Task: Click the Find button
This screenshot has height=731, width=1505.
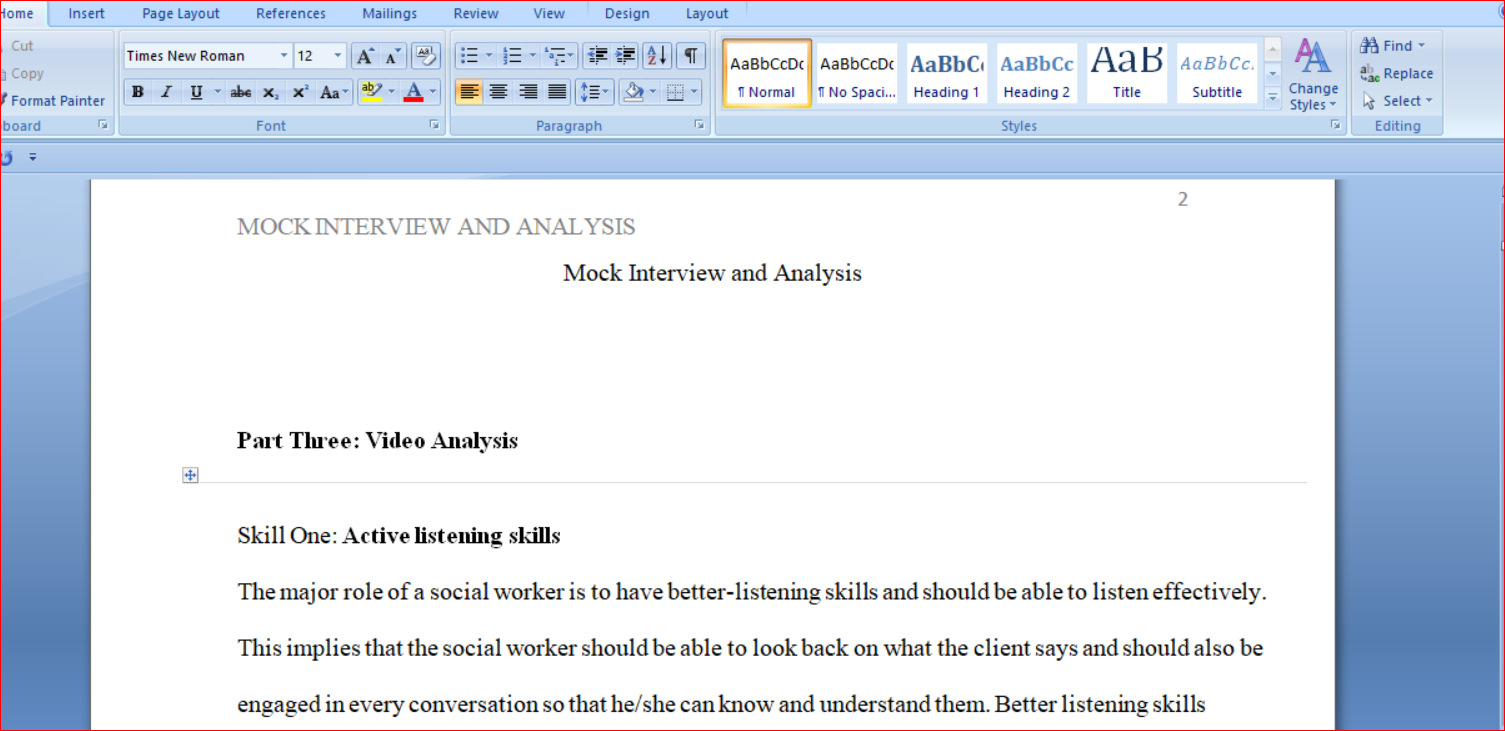Action: point(1393,45)
